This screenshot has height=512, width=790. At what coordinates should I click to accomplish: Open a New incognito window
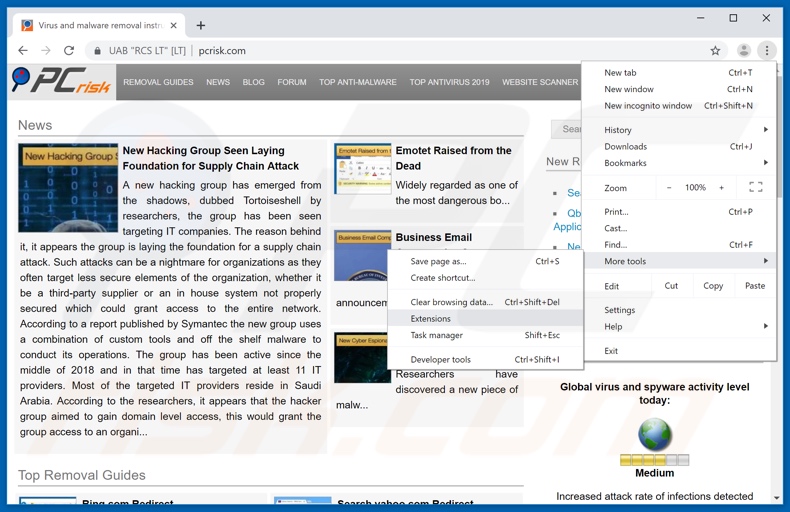pyautogui.click(x=678, y=106)
